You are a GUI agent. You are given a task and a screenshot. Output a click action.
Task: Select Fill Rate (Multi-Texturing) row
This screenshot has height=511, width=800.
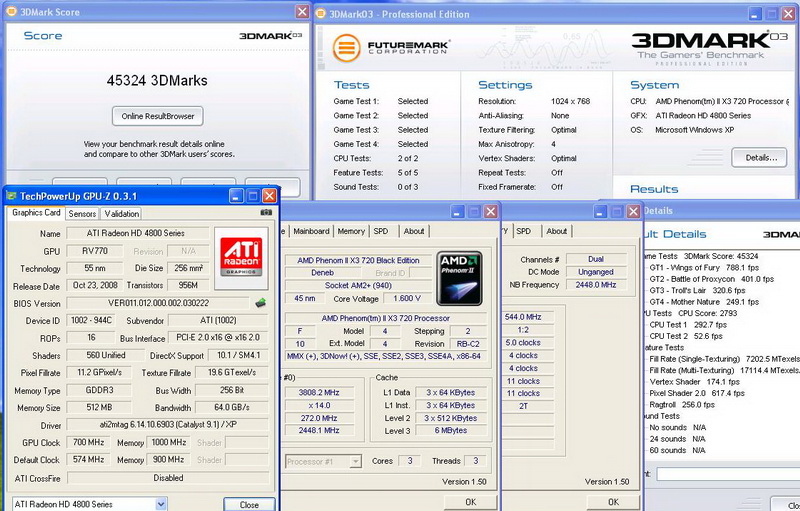click(x=724, y=370)
